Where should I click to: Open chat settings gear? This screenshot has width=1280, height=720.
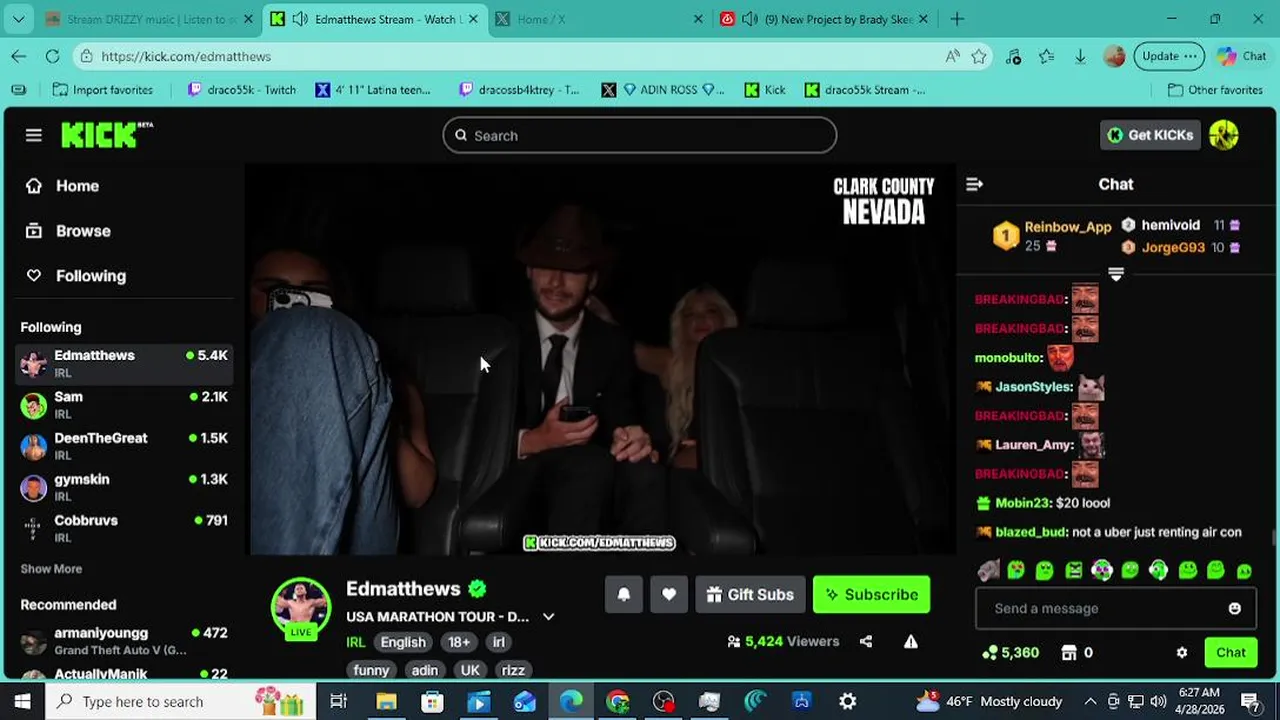coord(1182,652)
